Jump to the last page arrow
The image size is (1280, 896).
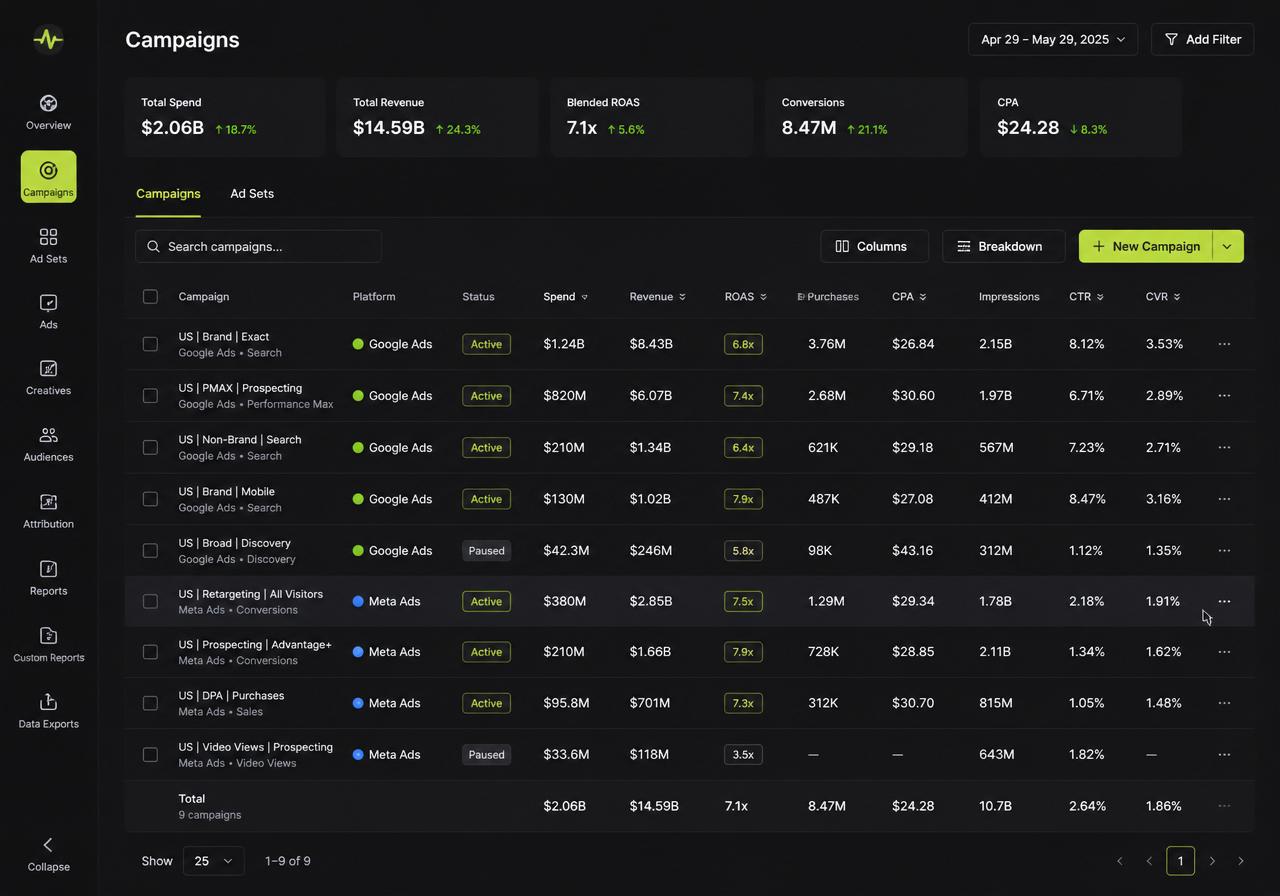click(x=1241, y=861)
